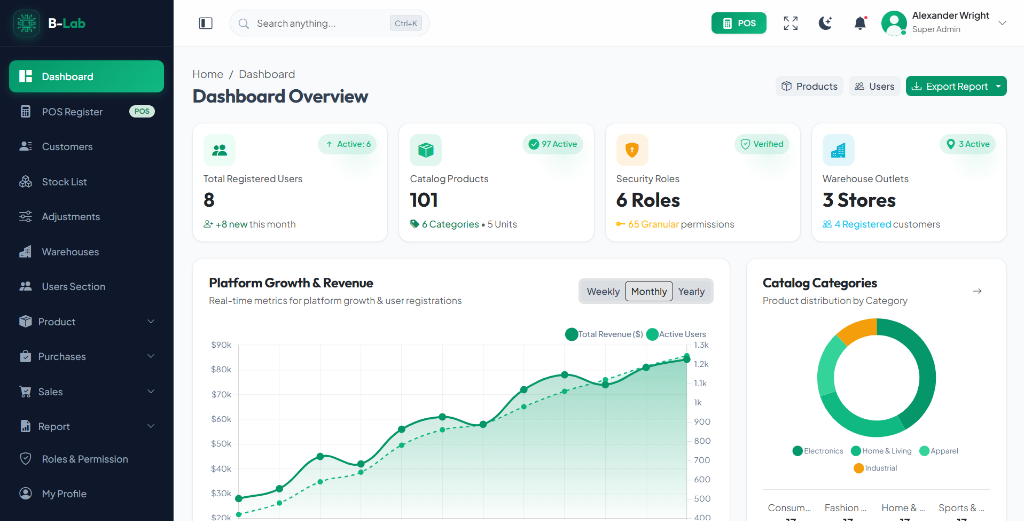Click the Warehouse Outlets building icon
The width and height of the screenshot is (1024, 521).
pyautogui.click(x=839, y=150)
